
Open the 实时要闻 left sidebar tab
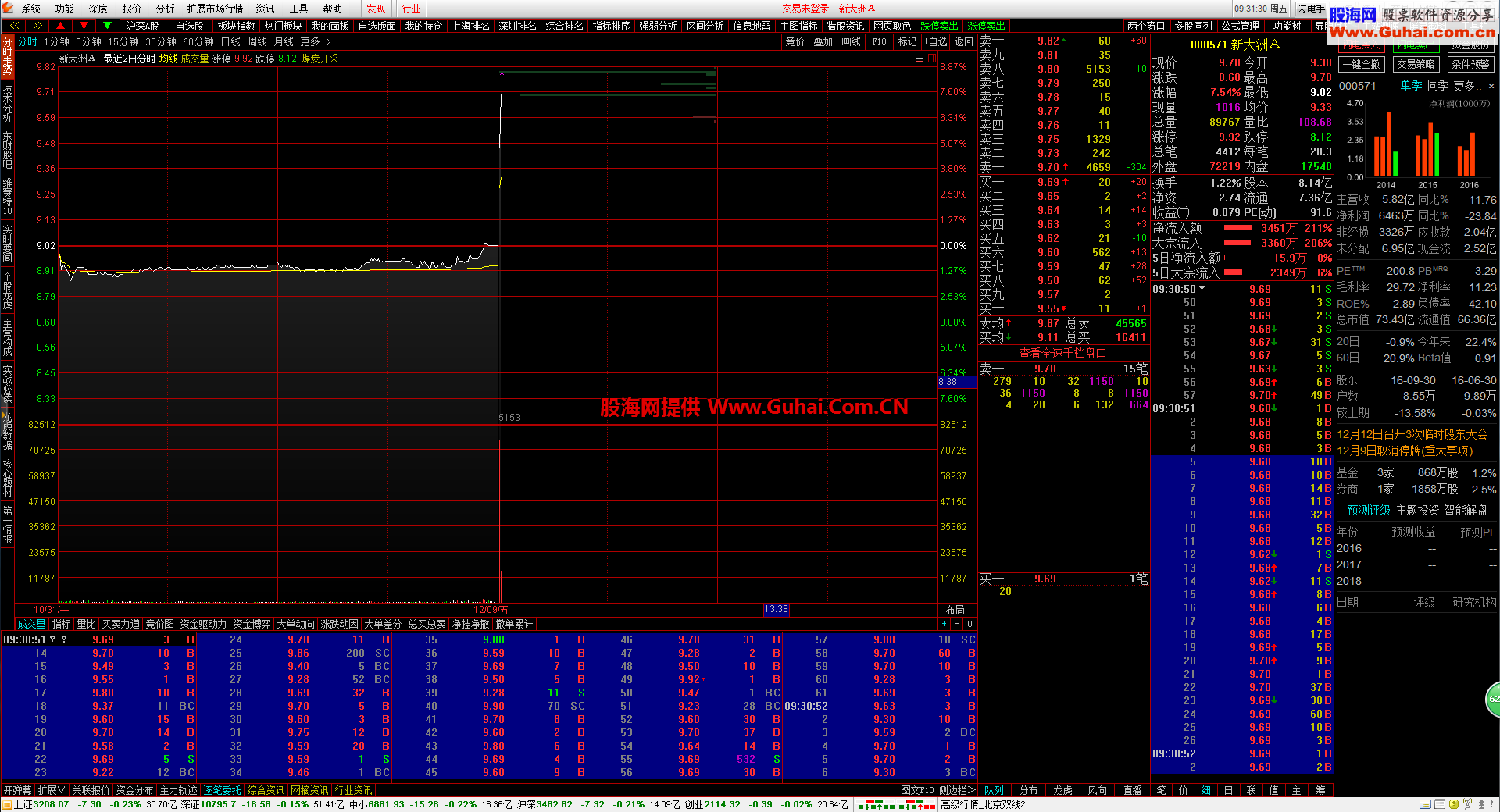click(7, 243)
